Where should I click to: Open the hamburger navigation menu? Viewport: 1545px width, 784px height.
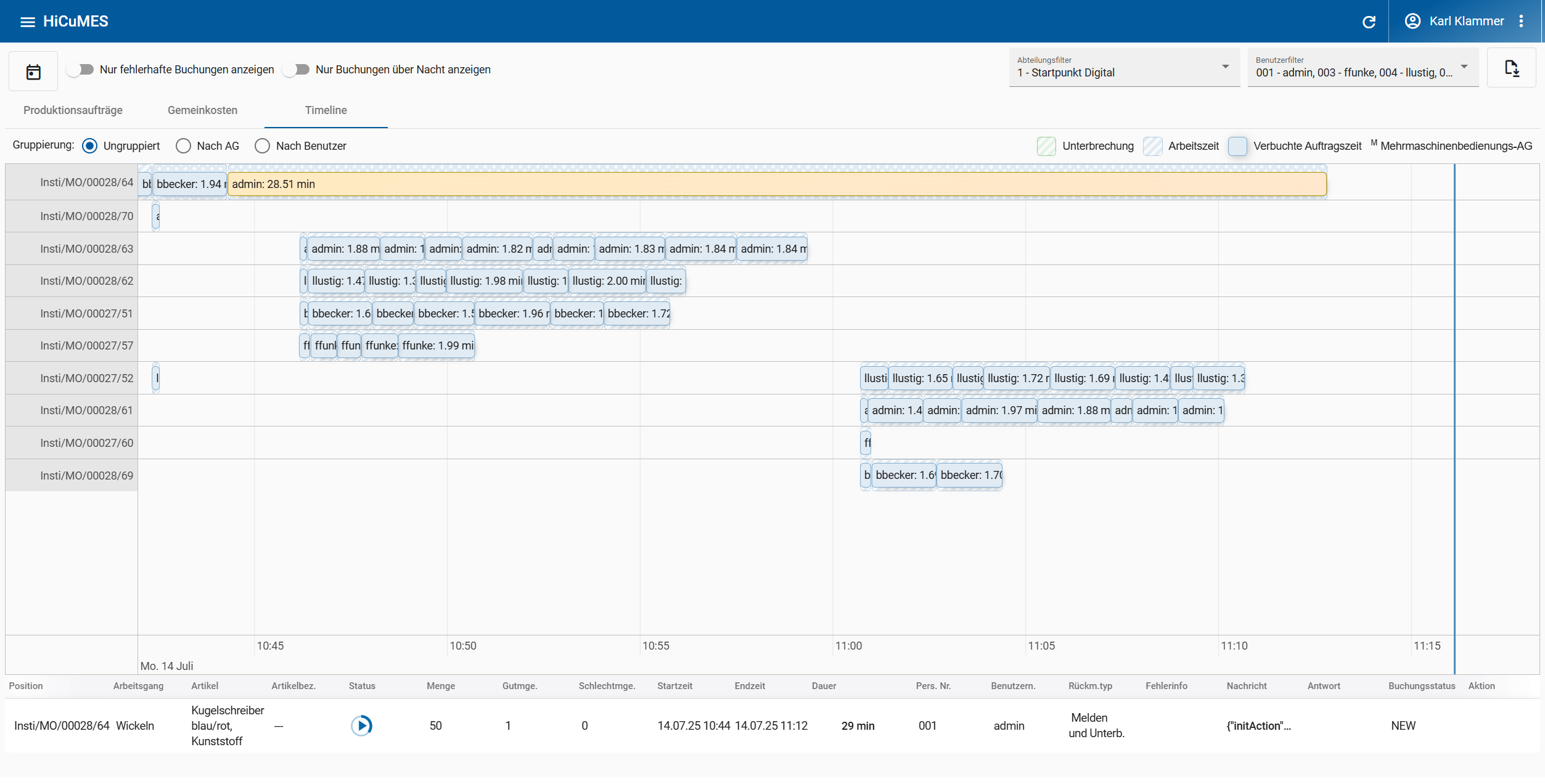pos(27,22)
